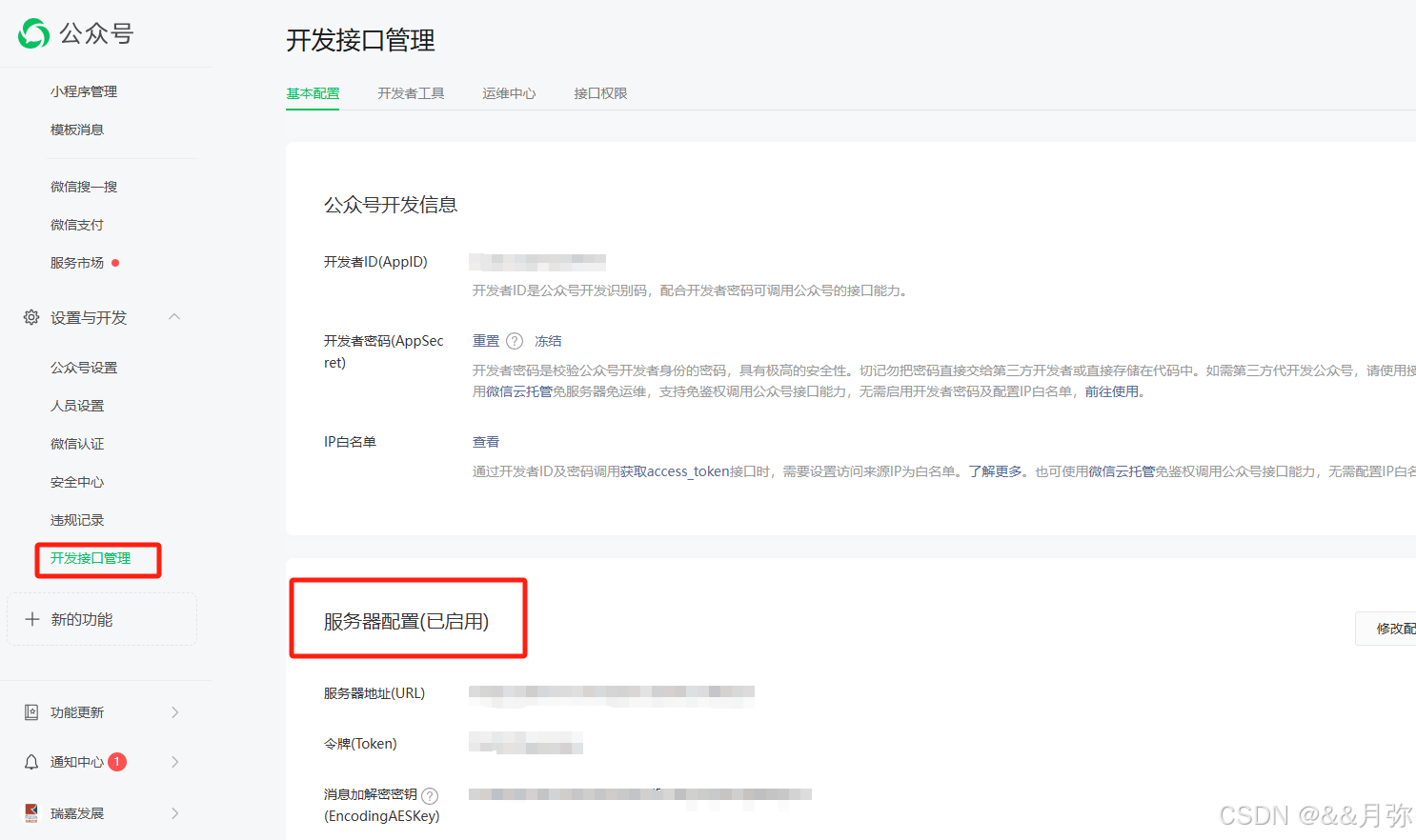
Task: Collapse the 设置与开发 section chevron
Action: coord(174,317)
